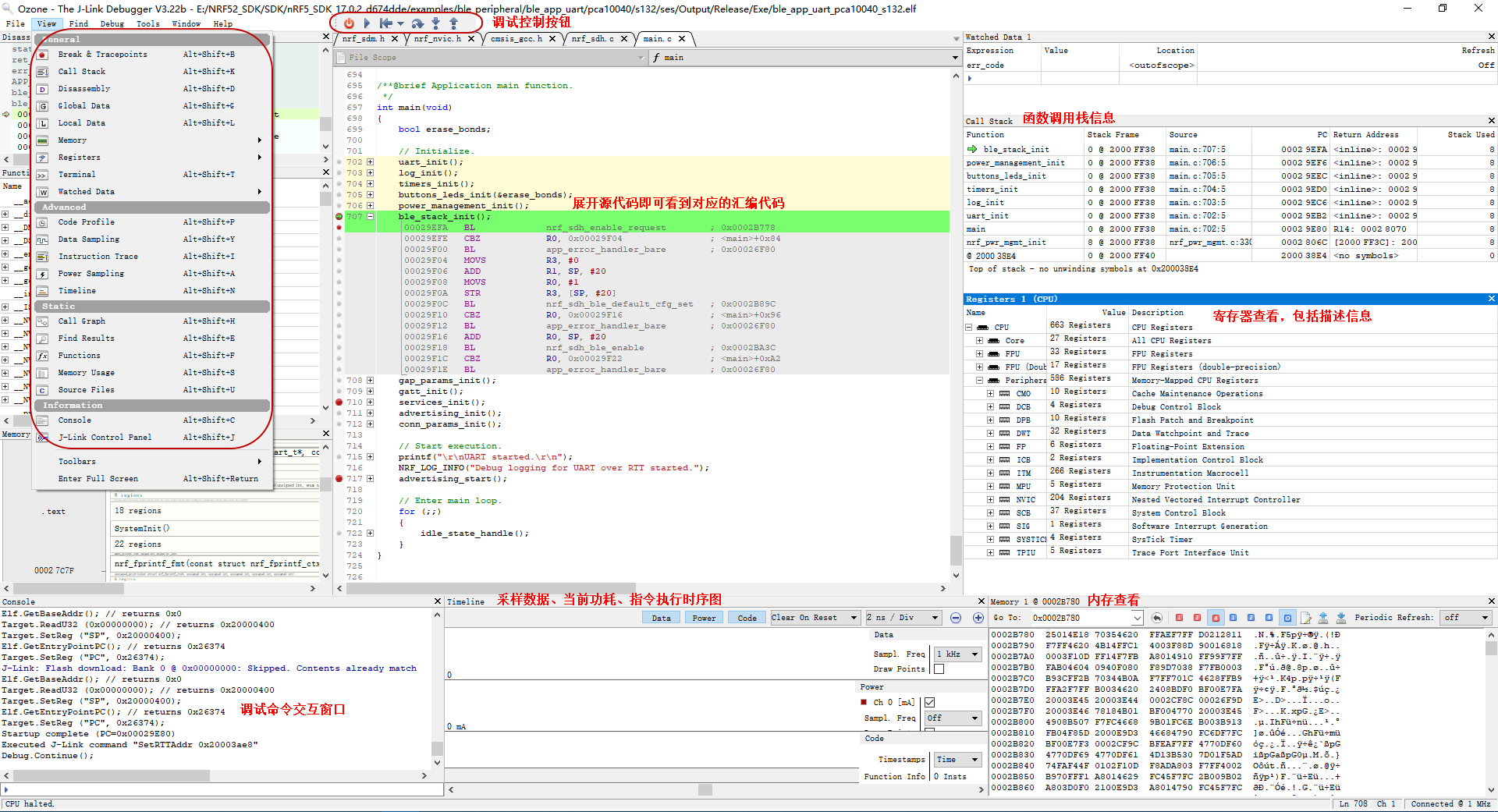Click the source editor vertical scrollbar thumb
Viewport: 1498px width, 812px height.
click(x=956, y=550)
